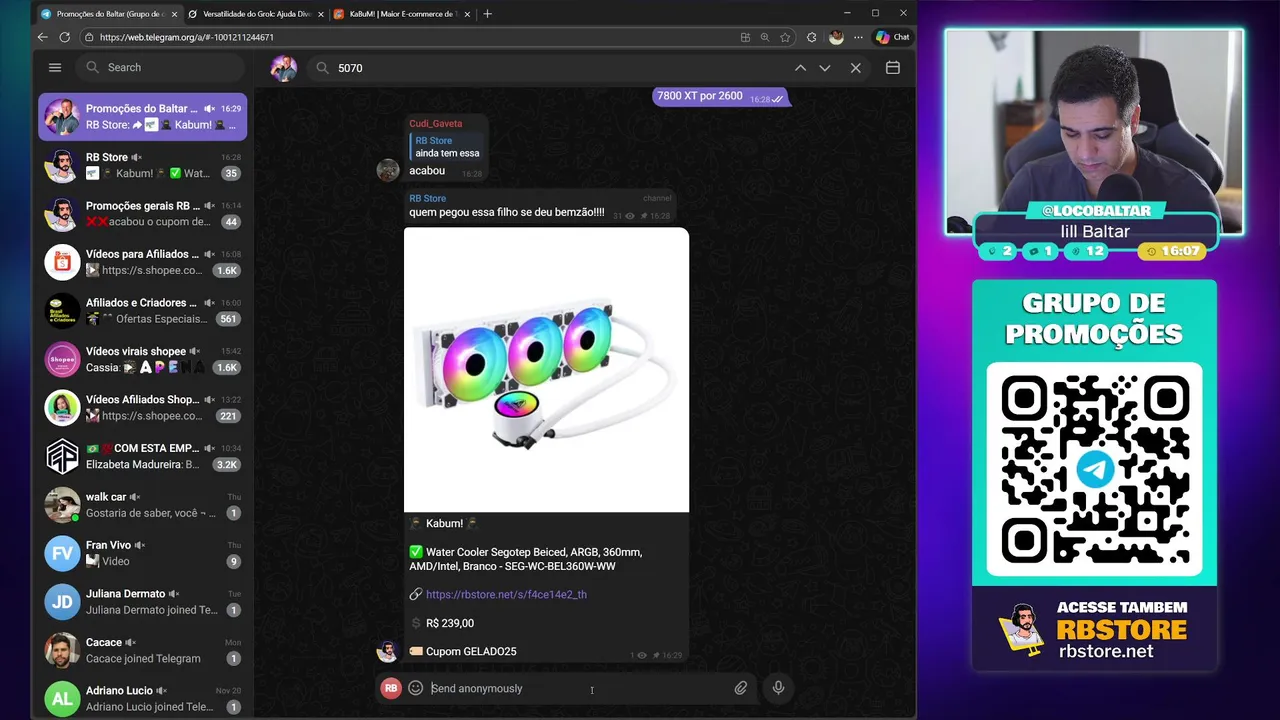1280x720 pixels.
Task: Switch to Versatilidade do Grok browser tab
Action: pyautogui.click(x=256, y=14)
